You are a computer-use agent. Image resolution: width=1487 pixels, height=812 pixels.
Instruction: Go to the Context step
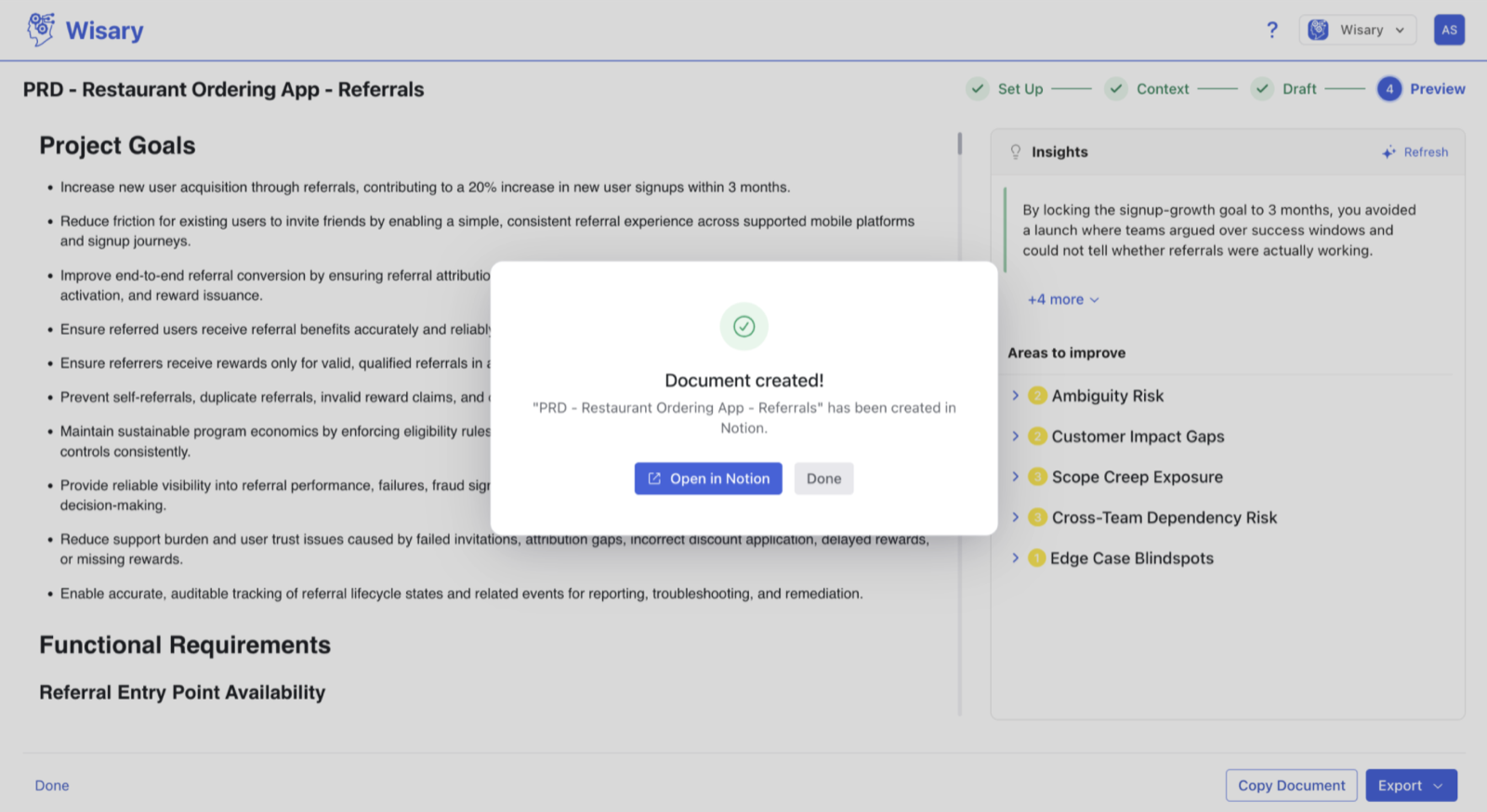click(1163, 89)
